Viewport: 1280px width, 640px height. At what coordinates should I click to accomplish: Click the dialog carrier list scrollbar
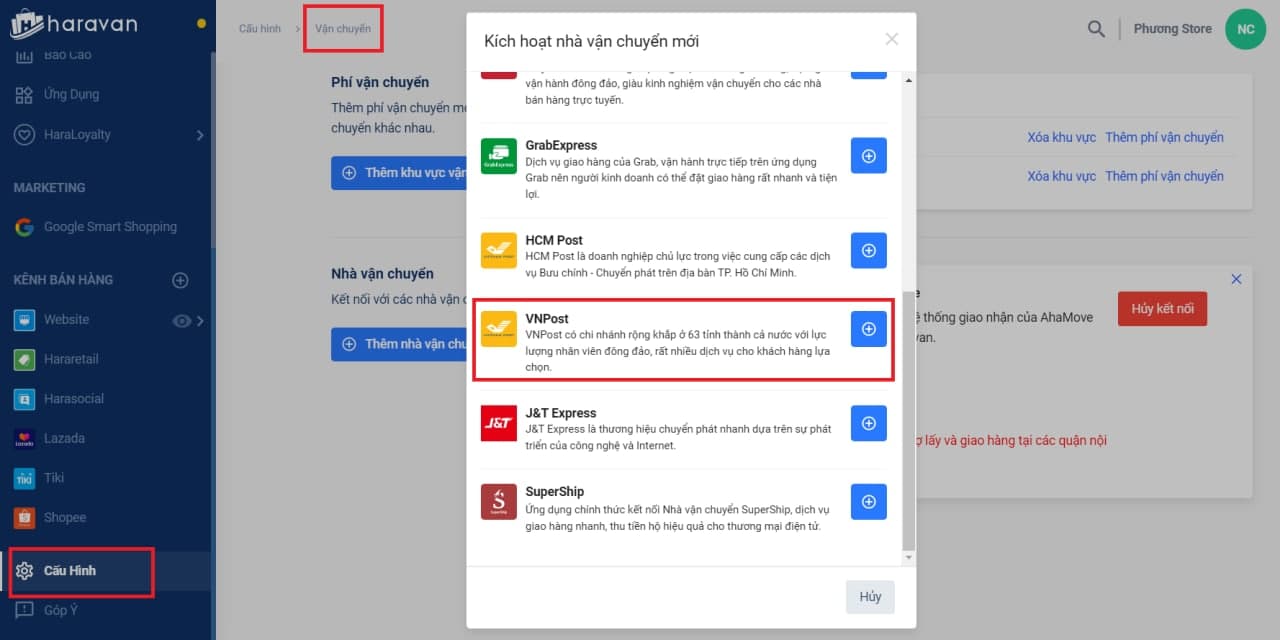tap(908, 420)
